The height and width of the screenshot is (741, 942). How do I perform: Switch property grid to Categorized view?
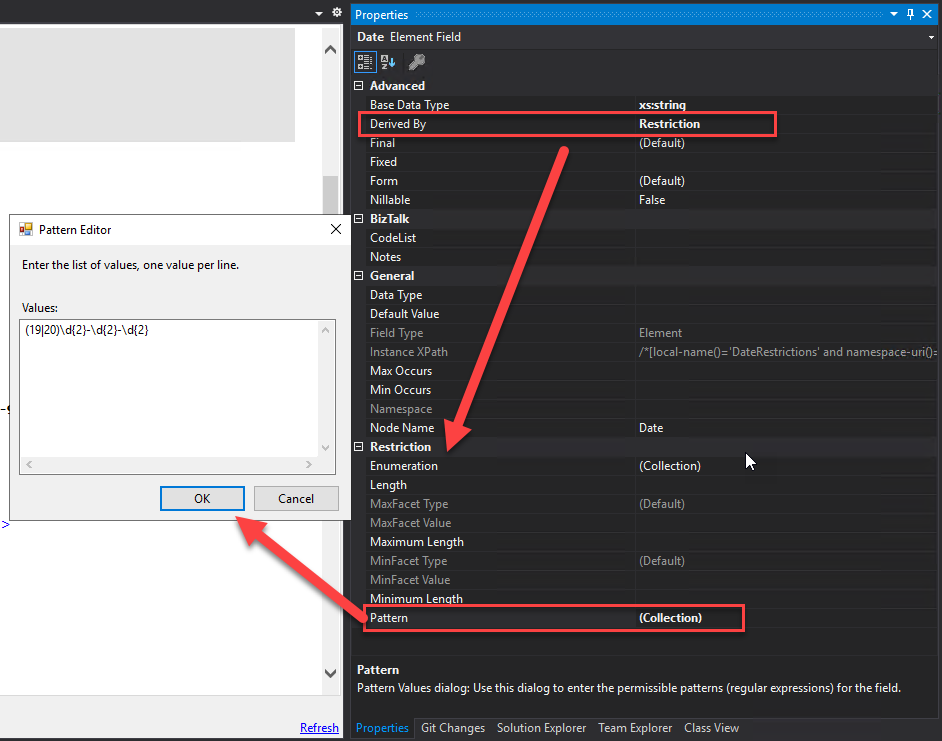click(x=366, y=62)
